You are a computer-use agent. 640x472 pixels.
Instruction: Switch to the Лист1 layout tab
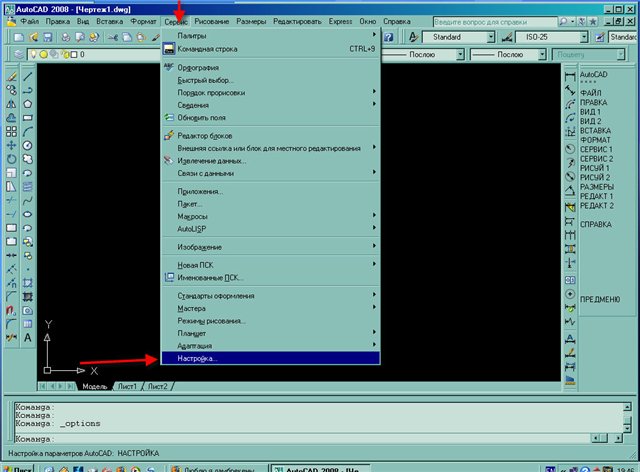127,386
